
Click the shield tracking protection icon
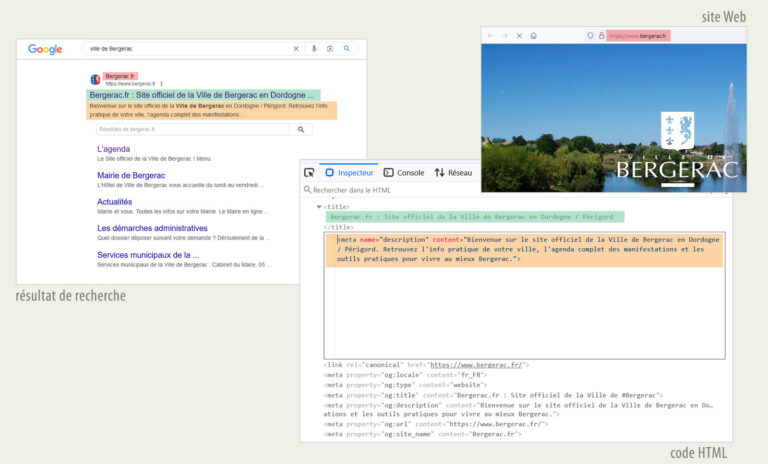click(590, 36)
